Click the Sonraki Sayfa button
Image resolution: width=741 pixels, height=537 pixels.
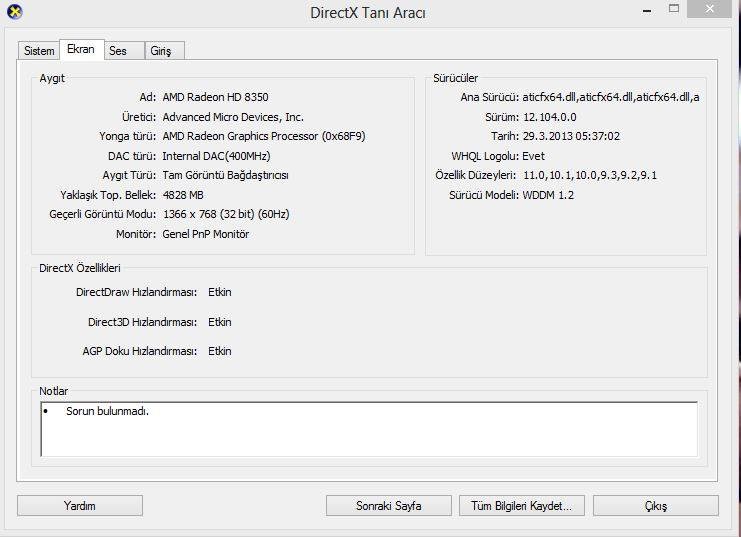(388, 506)
